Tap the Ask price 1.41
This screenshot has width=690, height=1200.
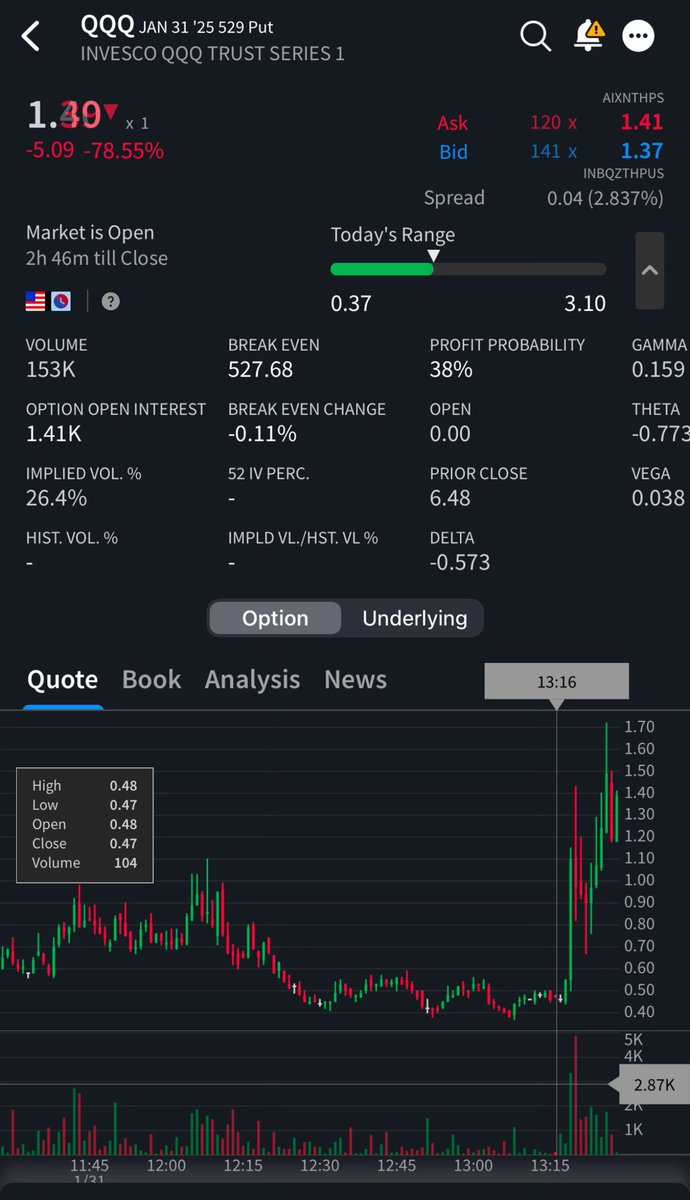click(641, 122)
